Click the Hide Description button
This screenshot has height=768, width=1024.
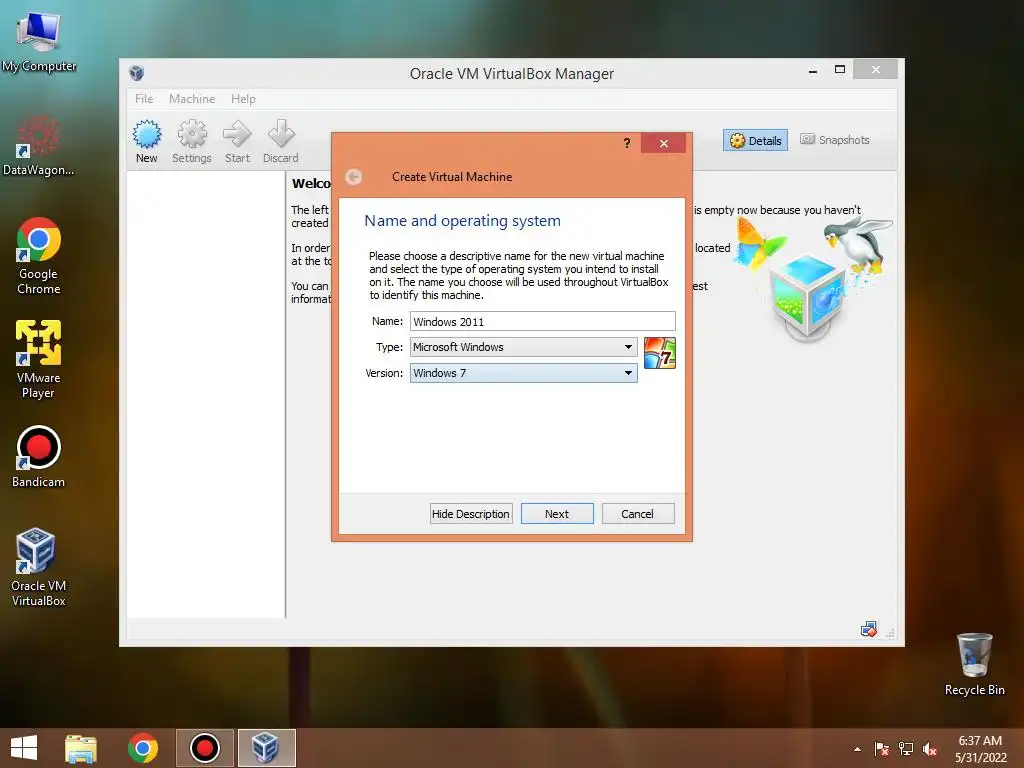471,514
